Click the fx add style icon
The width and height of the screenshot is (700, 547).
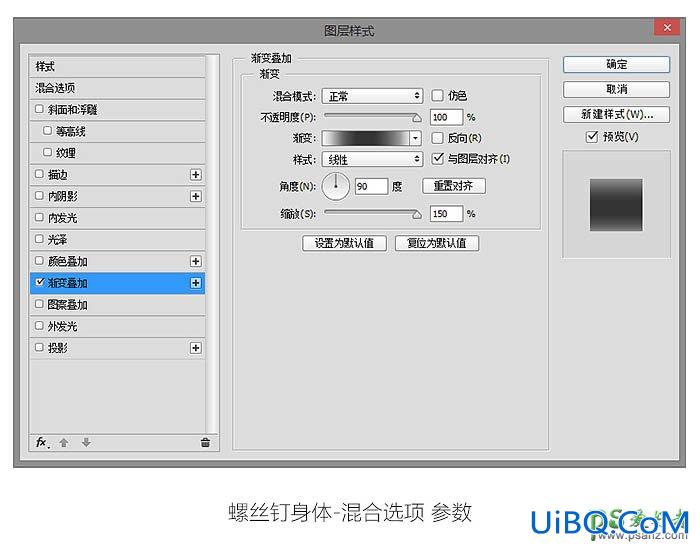click(x=42, y=442)
